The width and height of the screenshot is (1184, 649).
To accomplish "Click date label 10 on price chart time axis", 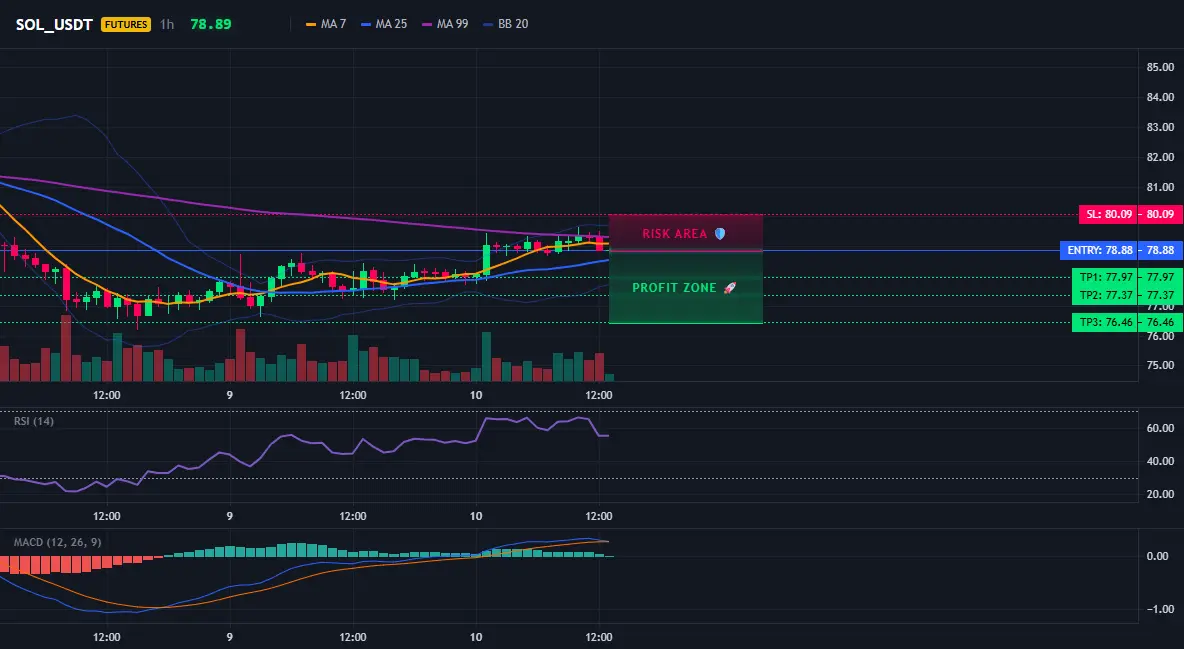I will (x=476, y=395).
